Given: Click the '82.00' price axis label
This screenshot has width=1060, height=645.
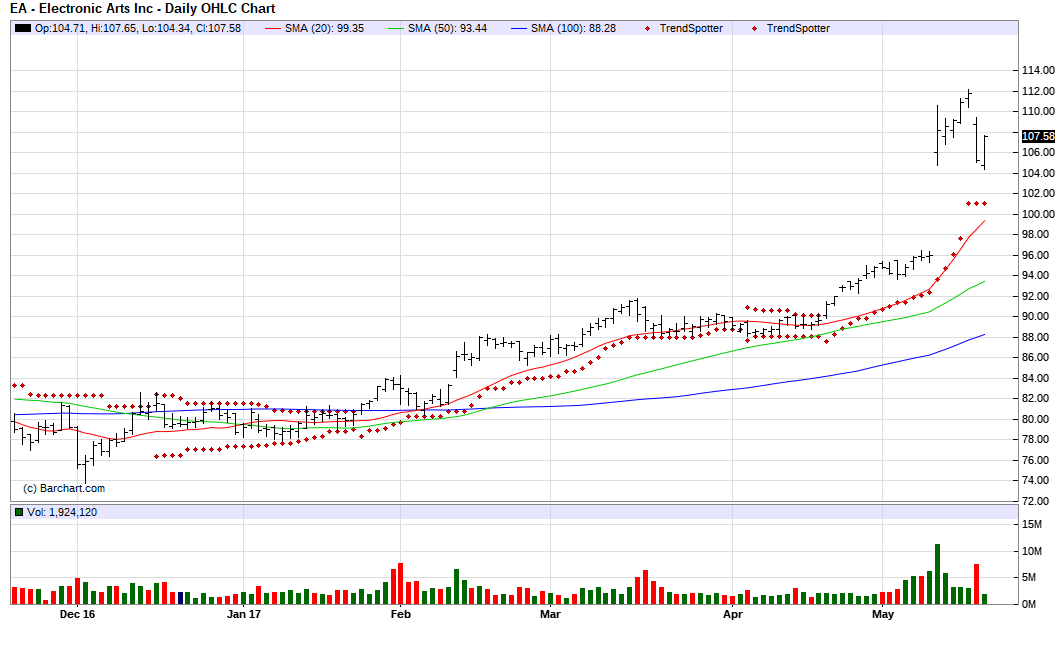Looking at the screenshot, I should coord(1038,398).
